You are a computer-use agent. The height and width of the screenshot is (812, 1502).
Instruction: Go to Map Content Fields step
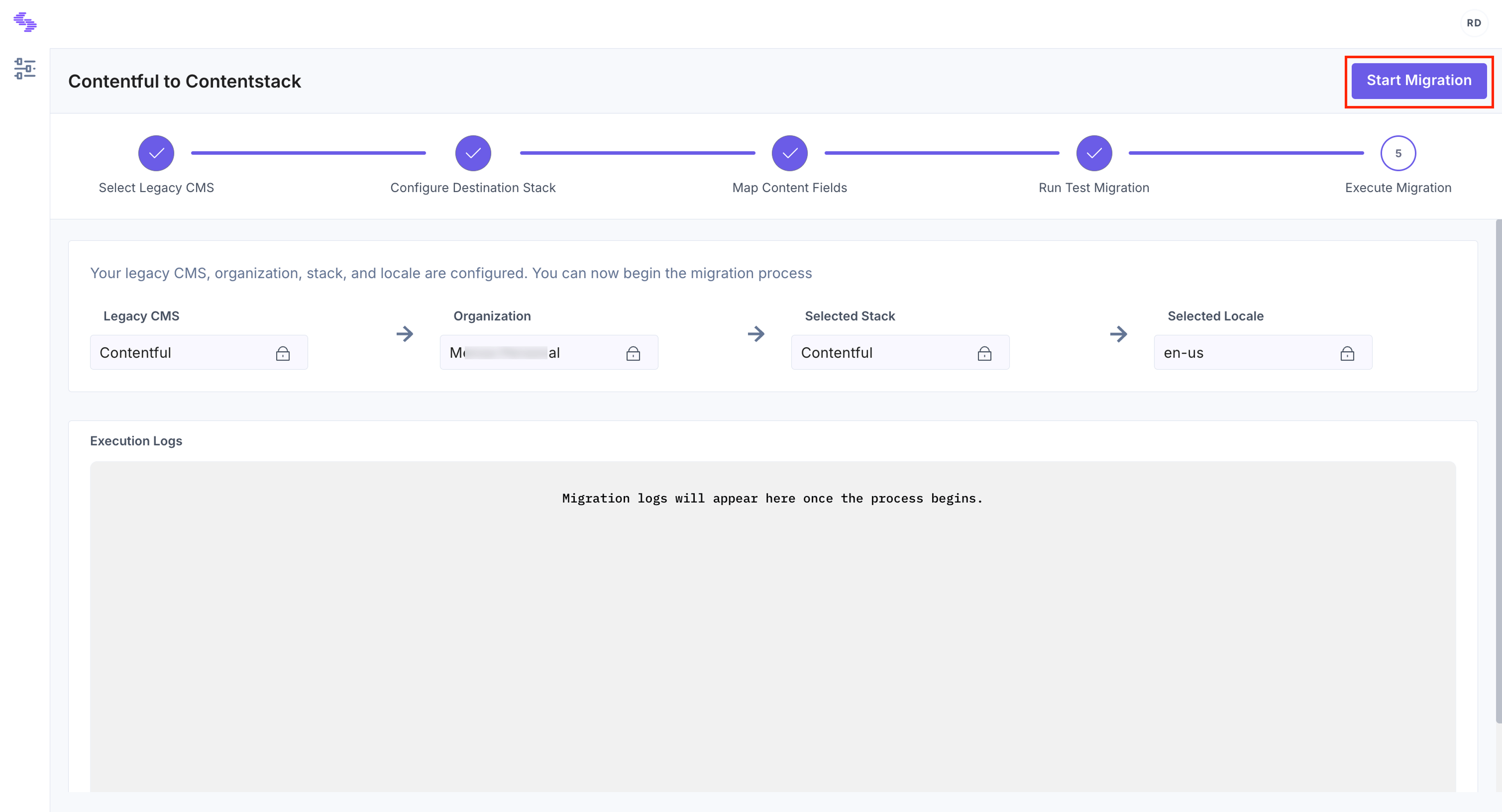click(x=789, y=153)
